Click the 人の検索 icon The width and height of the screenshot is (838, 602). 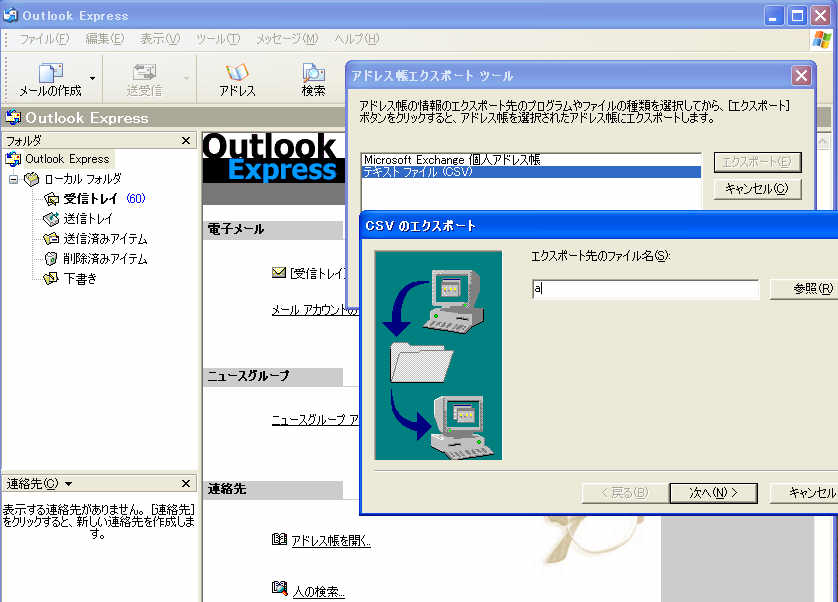tap(279, 588)
